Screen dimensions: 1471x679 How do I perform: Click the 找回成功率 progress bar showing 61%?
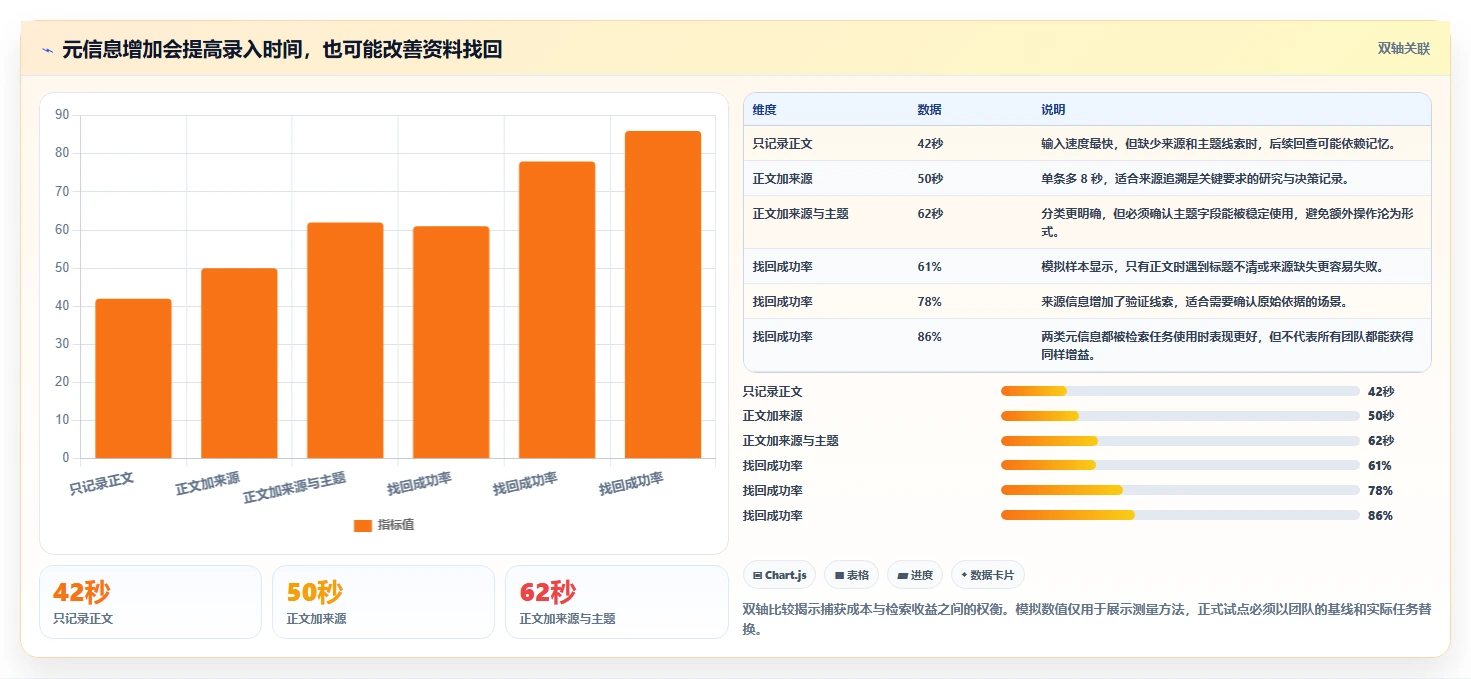point(1180,465)
